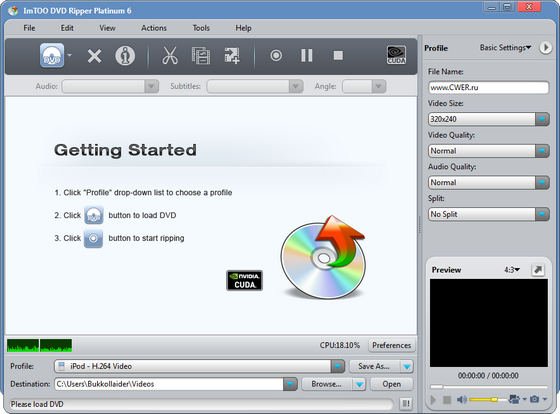Start ripping with the record button
560x414 pixels.
click(276, 55)
